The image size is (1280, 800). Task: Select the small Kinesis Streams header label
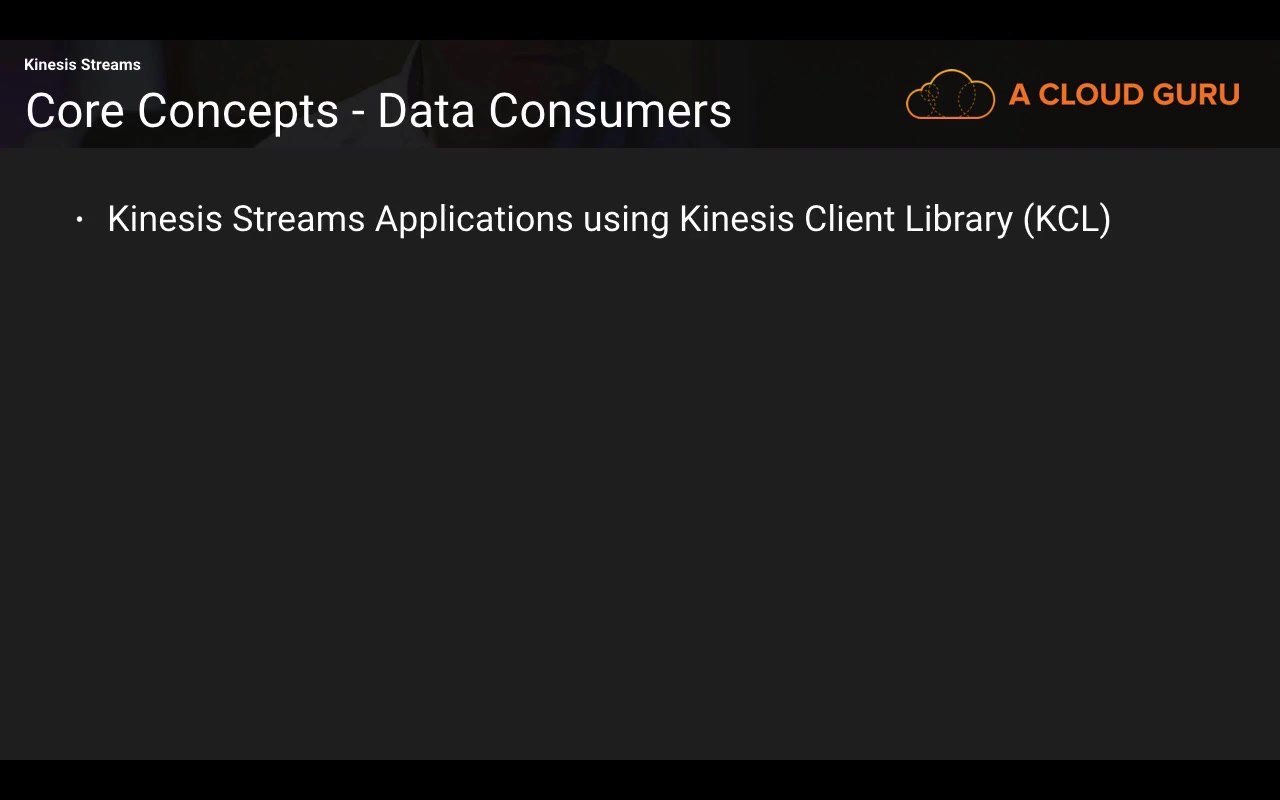[82, 65]
